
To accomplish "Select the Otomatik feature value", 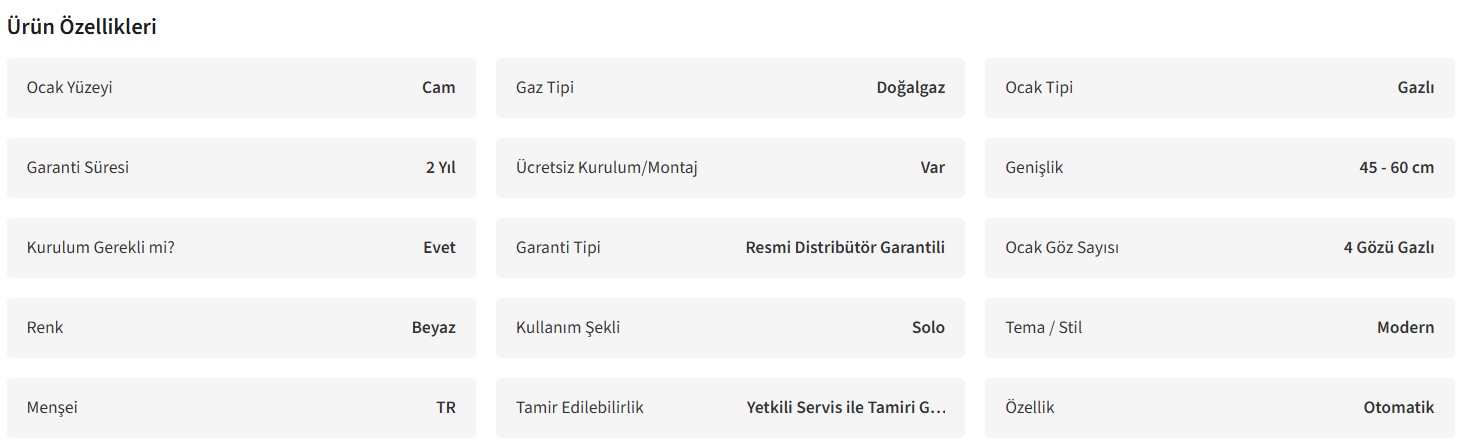I will (x=1398, y=407).
